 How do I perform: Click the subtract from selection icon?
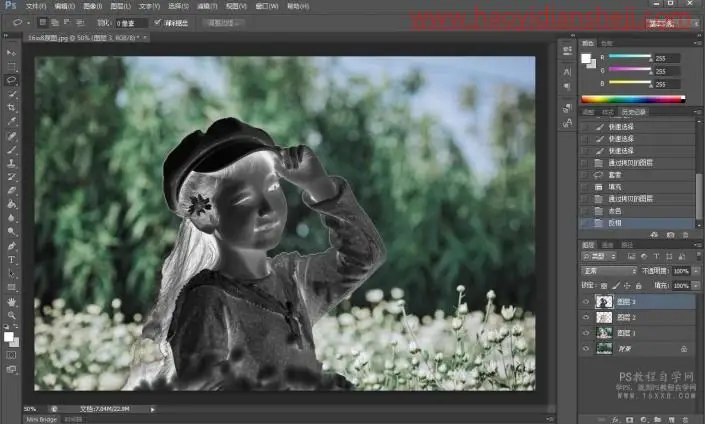67,22
